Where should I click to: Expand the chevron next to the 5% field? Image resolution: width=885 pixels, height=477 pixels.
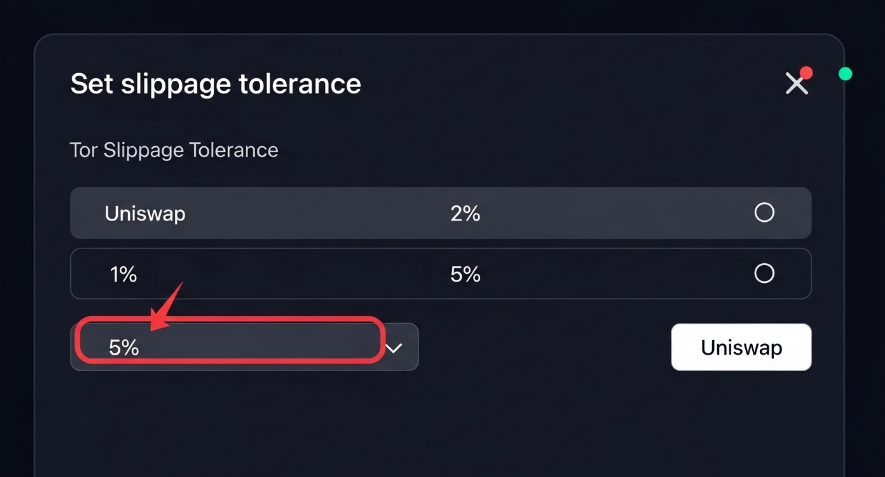395,348
